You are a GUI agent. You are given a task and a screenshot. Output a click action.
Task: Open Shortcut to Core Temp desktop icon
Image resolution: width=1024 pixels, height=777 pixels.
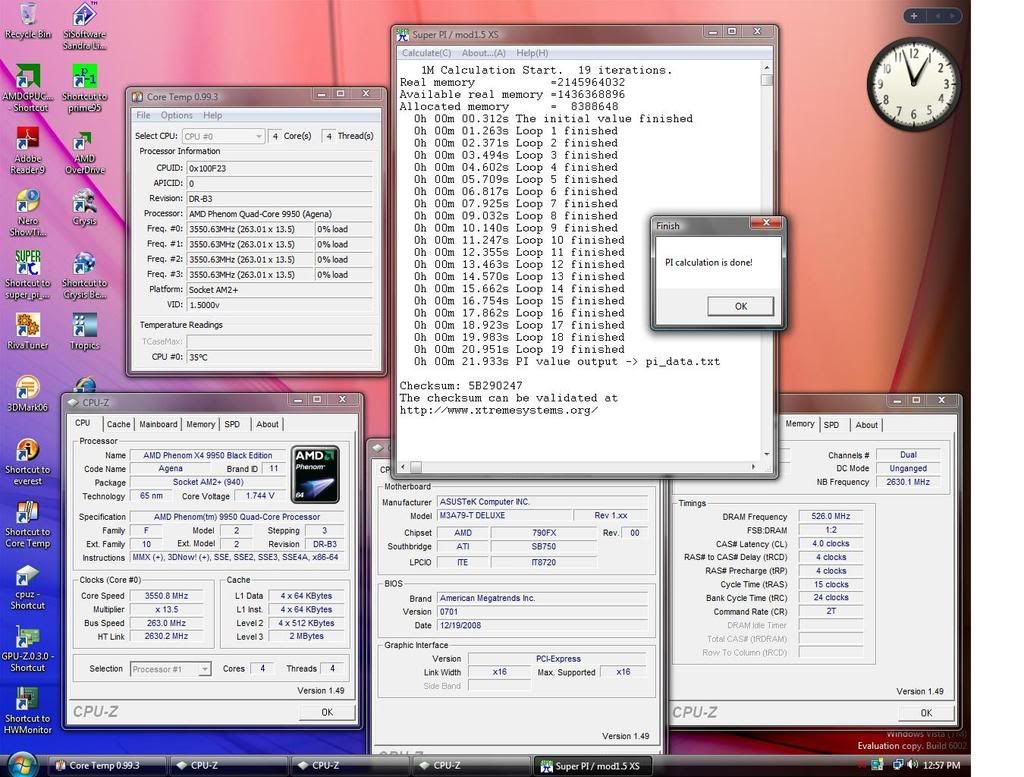(x=27, y=524)
